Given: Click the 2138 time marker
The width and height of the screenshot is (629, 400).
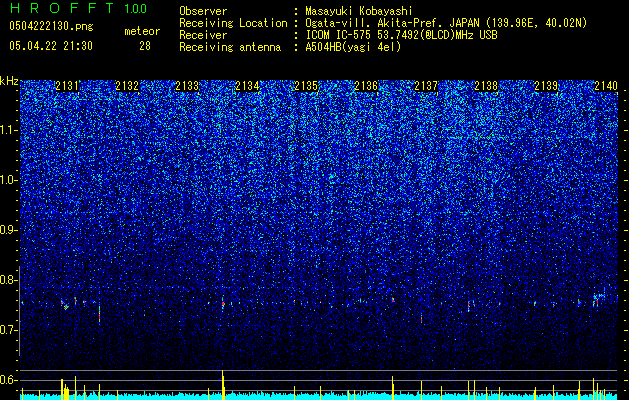Looking at the screenshot, I should (486, 85).
